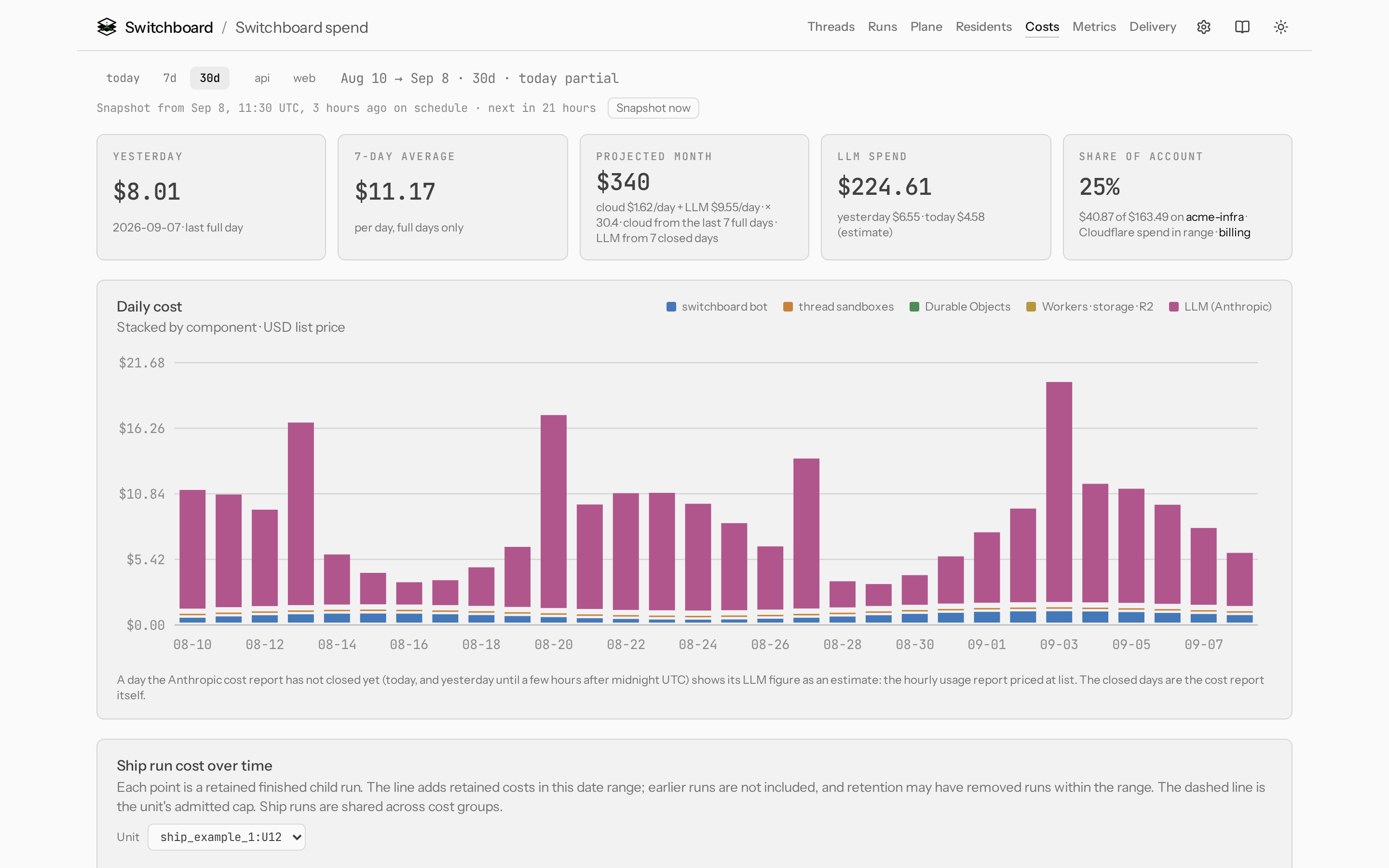
Task: Click the Snapshot now button
Action: tap(653, 108)
